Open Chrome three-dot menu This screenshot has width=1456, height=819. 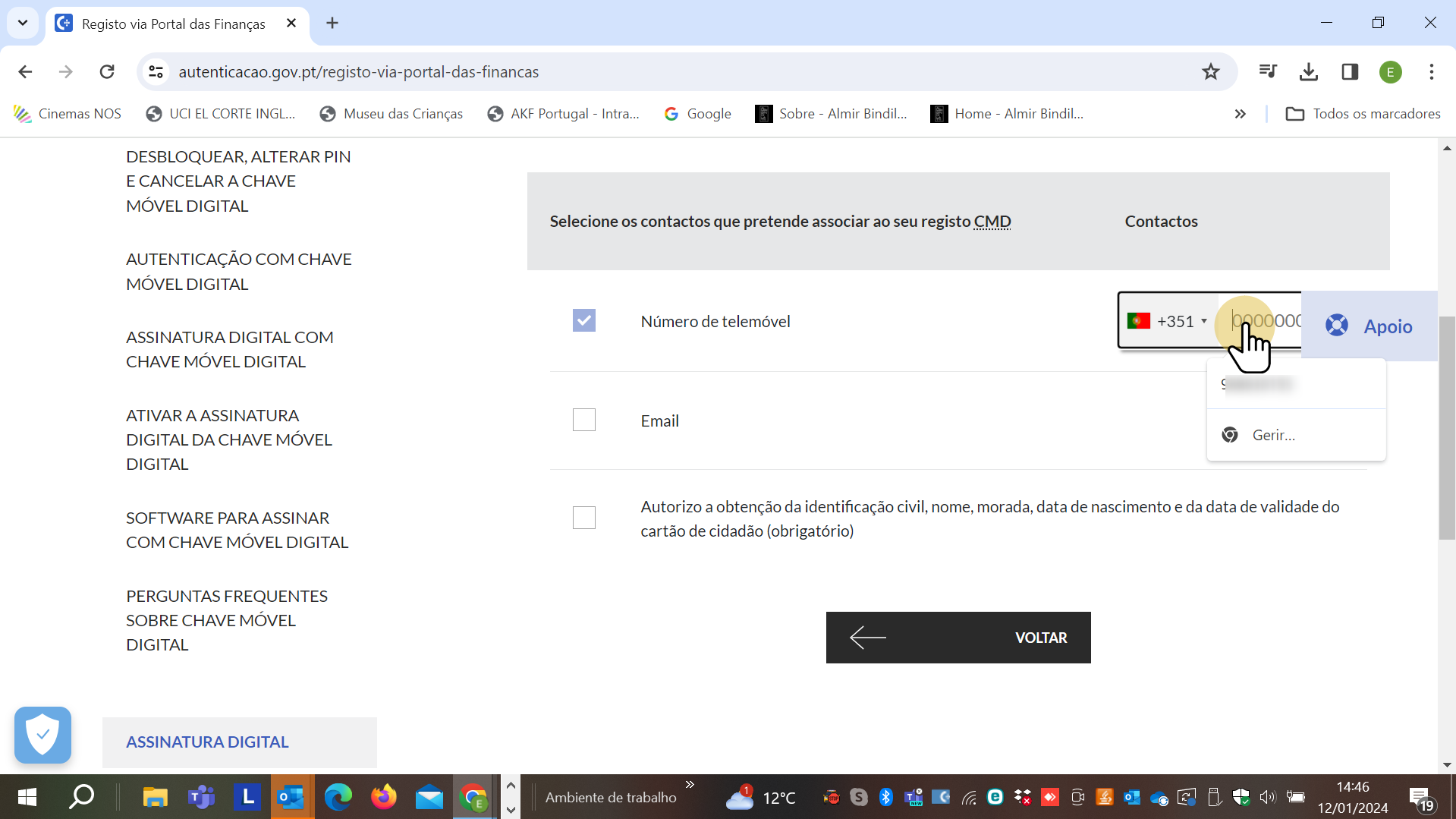tap(1431, 72)
